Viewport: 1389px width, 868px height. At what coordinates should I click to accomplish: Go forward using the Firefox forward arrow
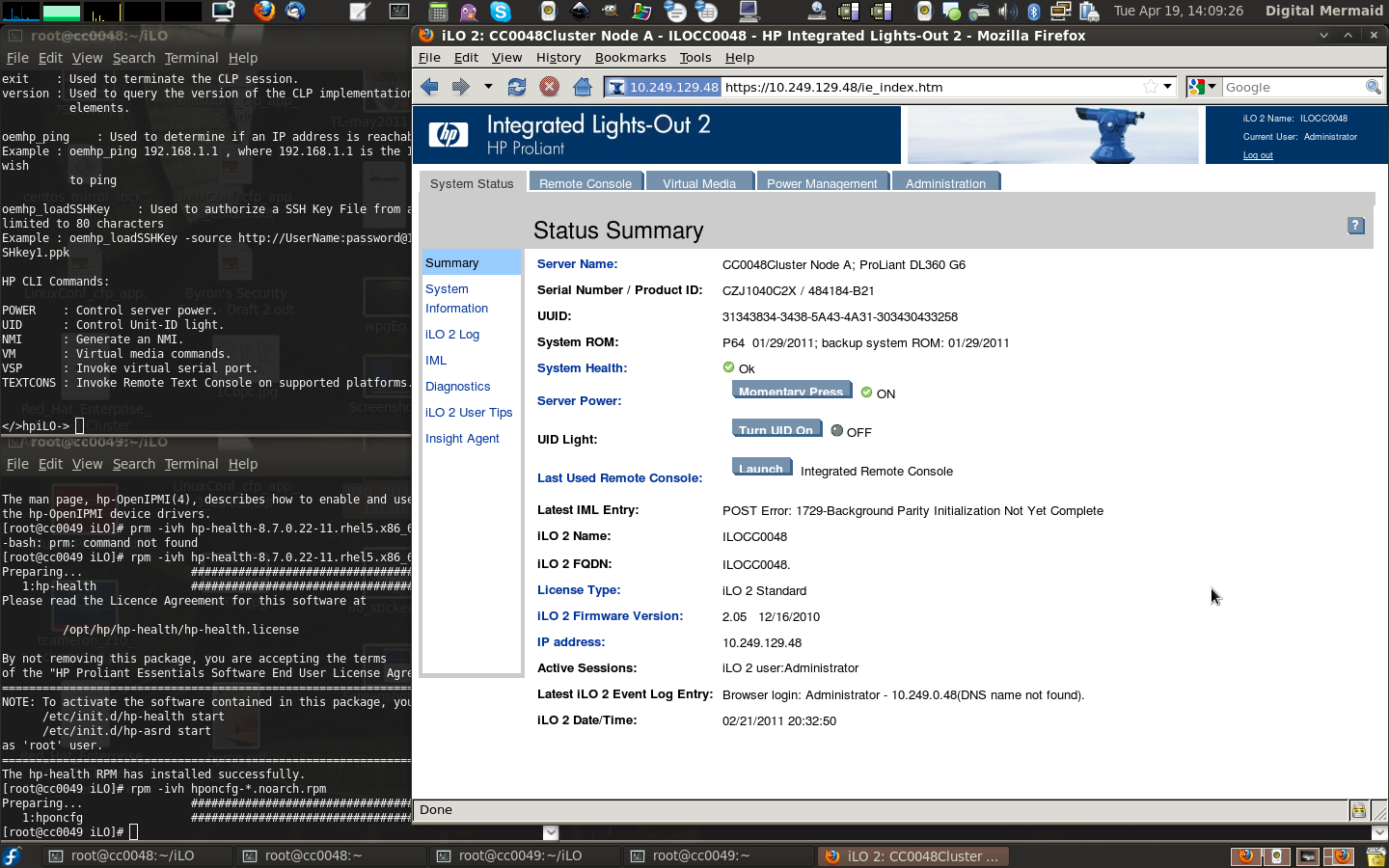[x=460, y=87]
